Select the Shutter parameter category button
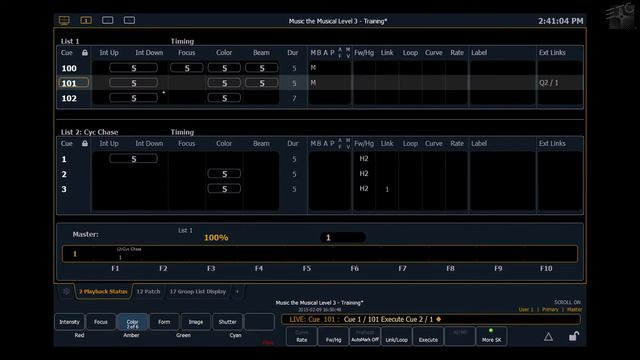The width and height of the screenshot is (640, 360). pos(227,322)
